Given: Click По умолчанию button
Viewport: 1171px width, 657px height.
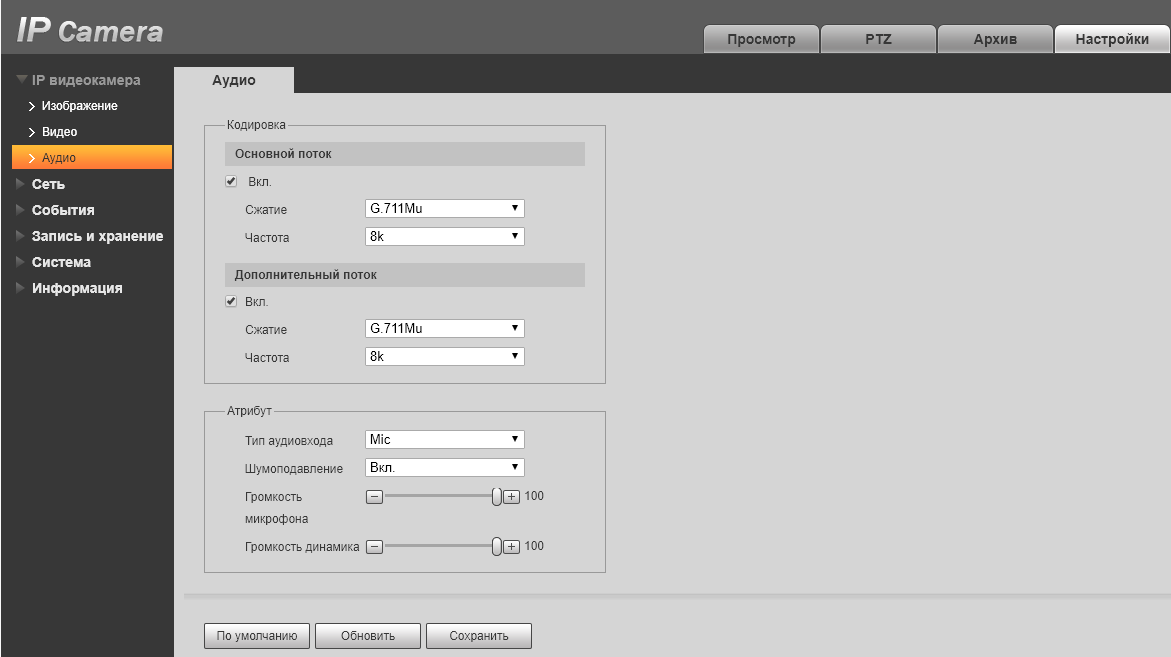Looking at the screenshot, I should pos(257,636).
